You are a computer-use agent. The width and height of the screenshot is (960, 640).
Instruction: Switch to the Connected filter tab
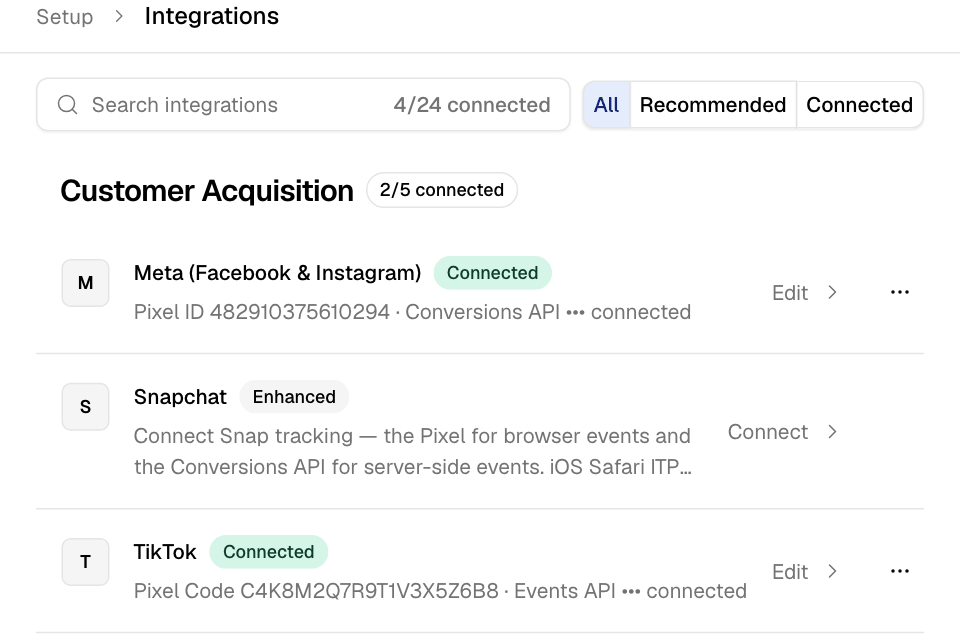pyautogui.click(x=859, y=105)
